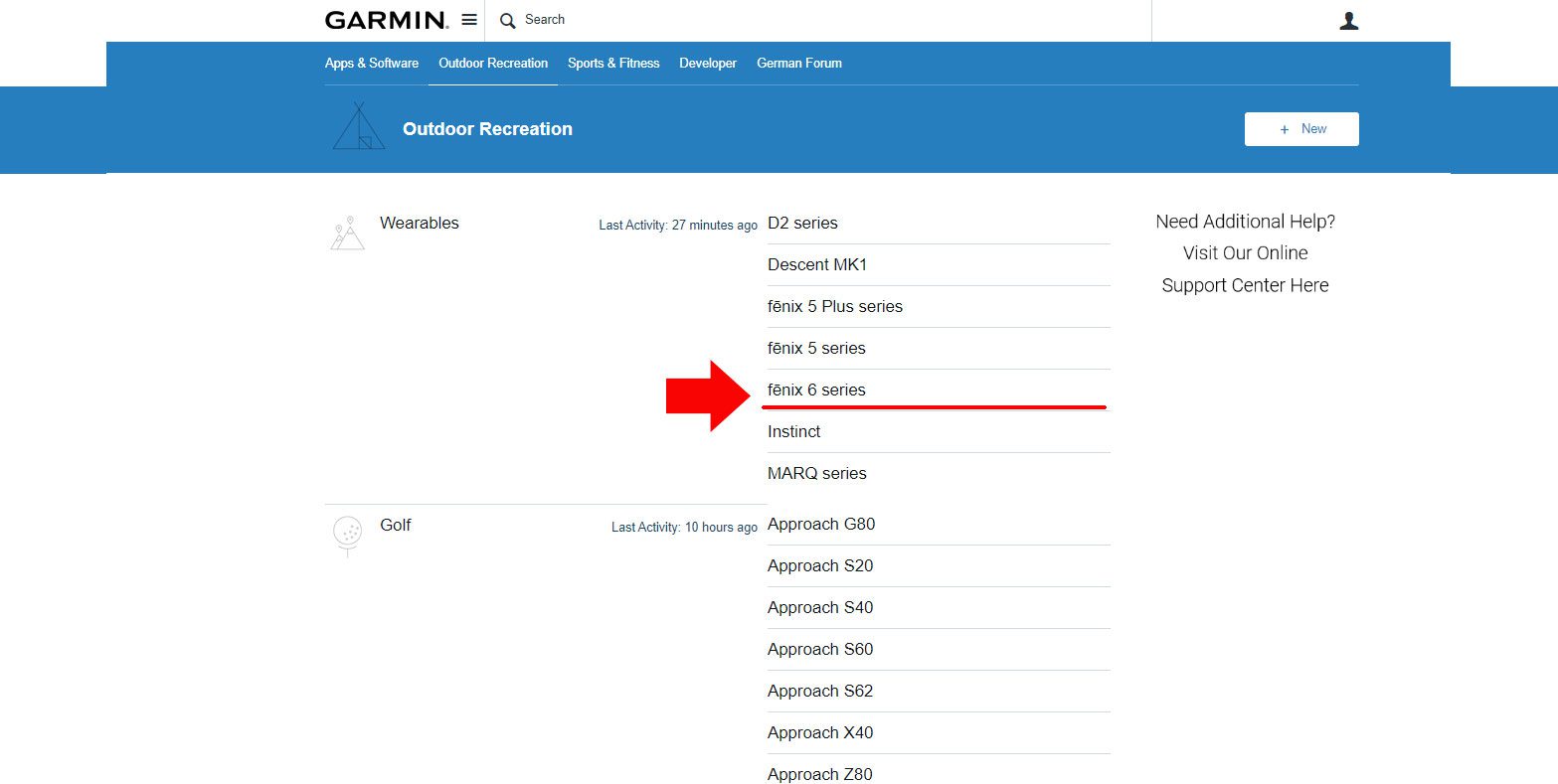
Task: Go to the German Forum tab
Action: point(799,63)
